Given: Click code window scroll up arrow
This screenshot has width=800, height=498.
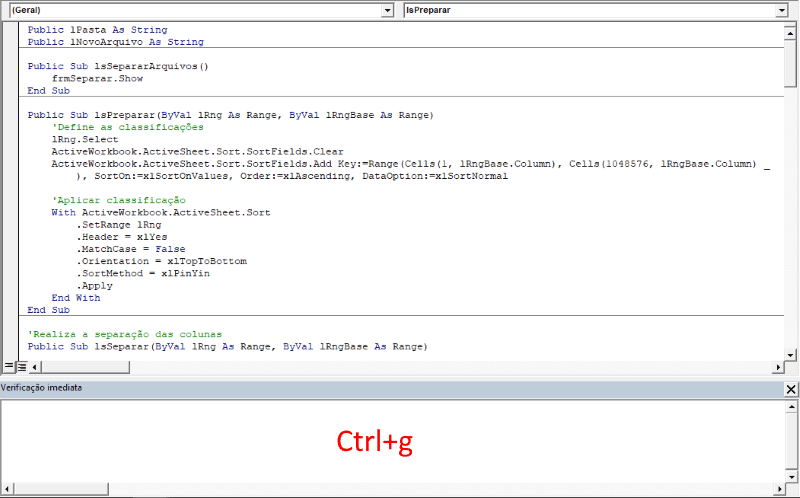Looking at the screenshot, I should pyautogui.click(x=790, y=33).
